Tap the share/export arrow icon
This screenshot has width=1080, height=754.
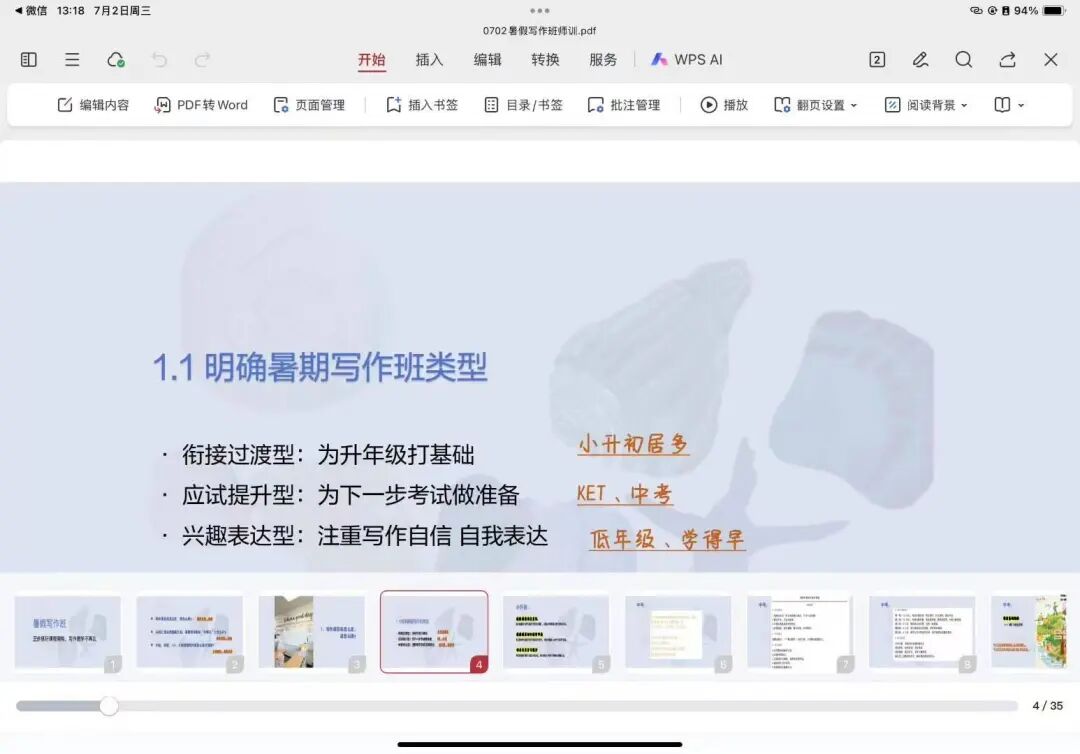click(x=1007, y=59)
